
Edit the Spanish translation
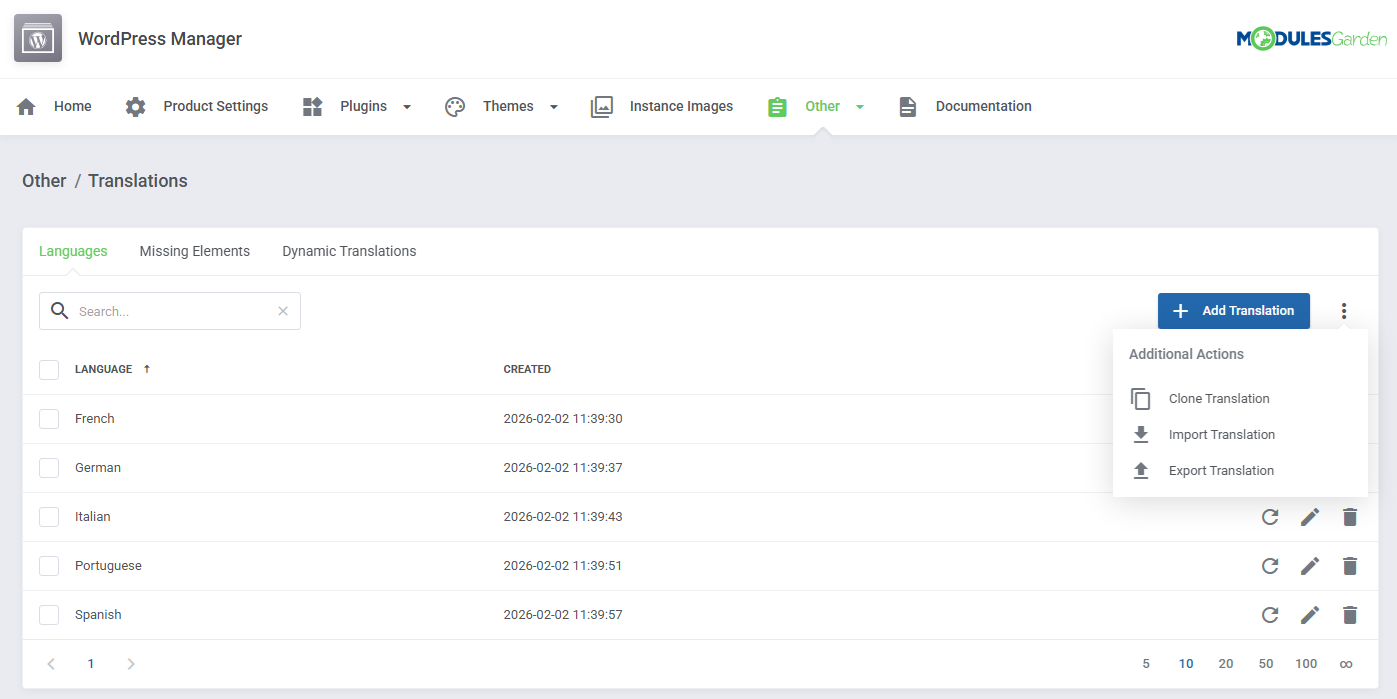(1310, 614)
